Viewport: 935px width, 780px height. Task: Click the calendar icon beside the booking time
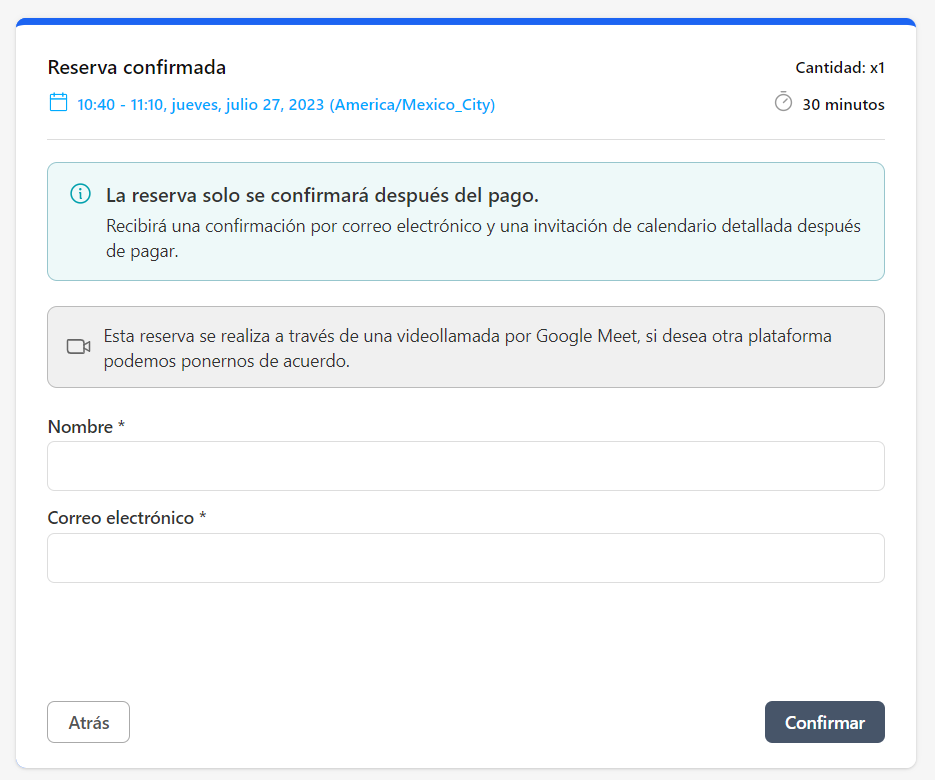(x=58, y=102)
